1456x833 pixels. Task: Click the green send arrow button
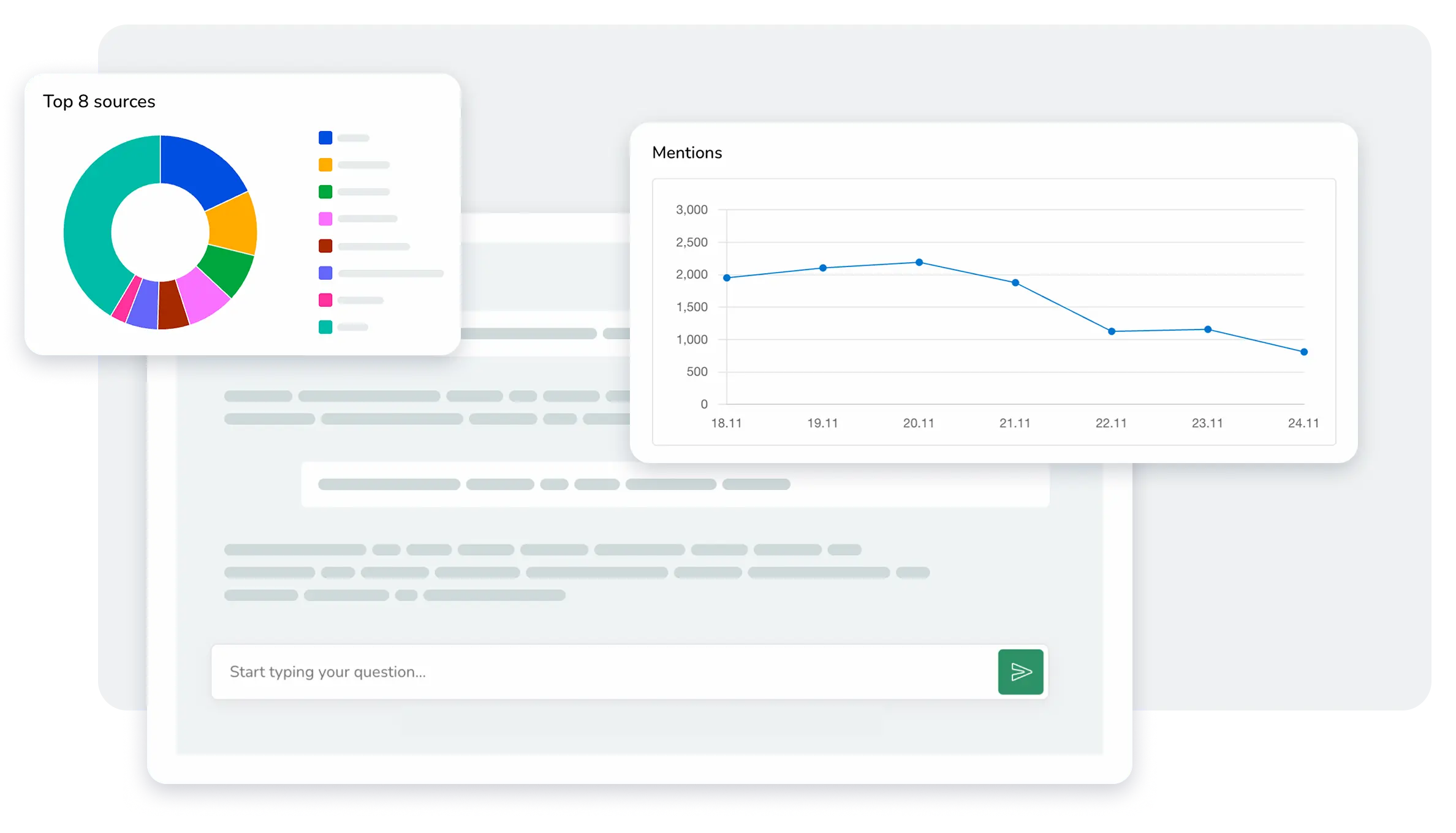click(1020, 672)
